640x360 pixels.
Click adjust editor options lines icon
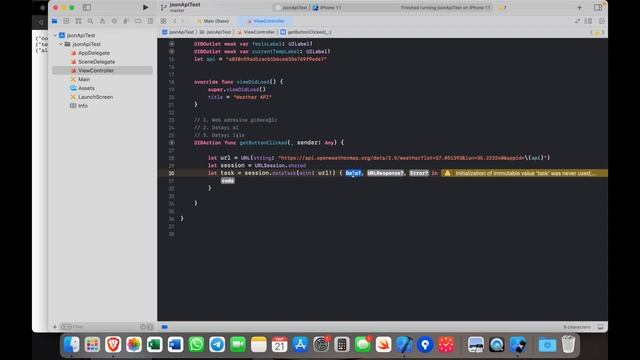pyautogui.click(x=588, y=21)
